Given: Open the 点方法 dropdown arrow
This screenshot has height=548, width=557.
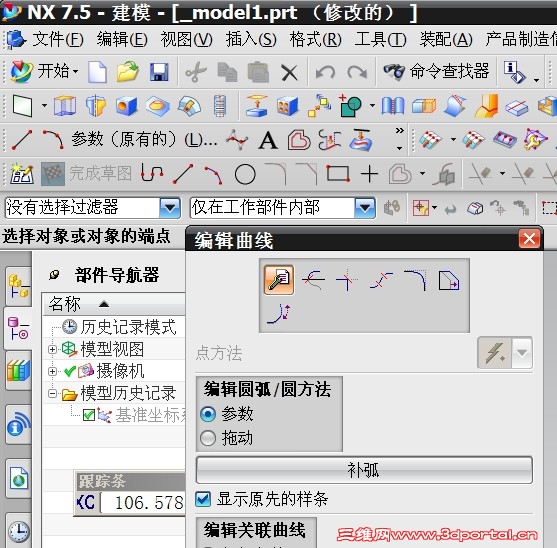Looking at the screenshot, I should pos(522,353).
